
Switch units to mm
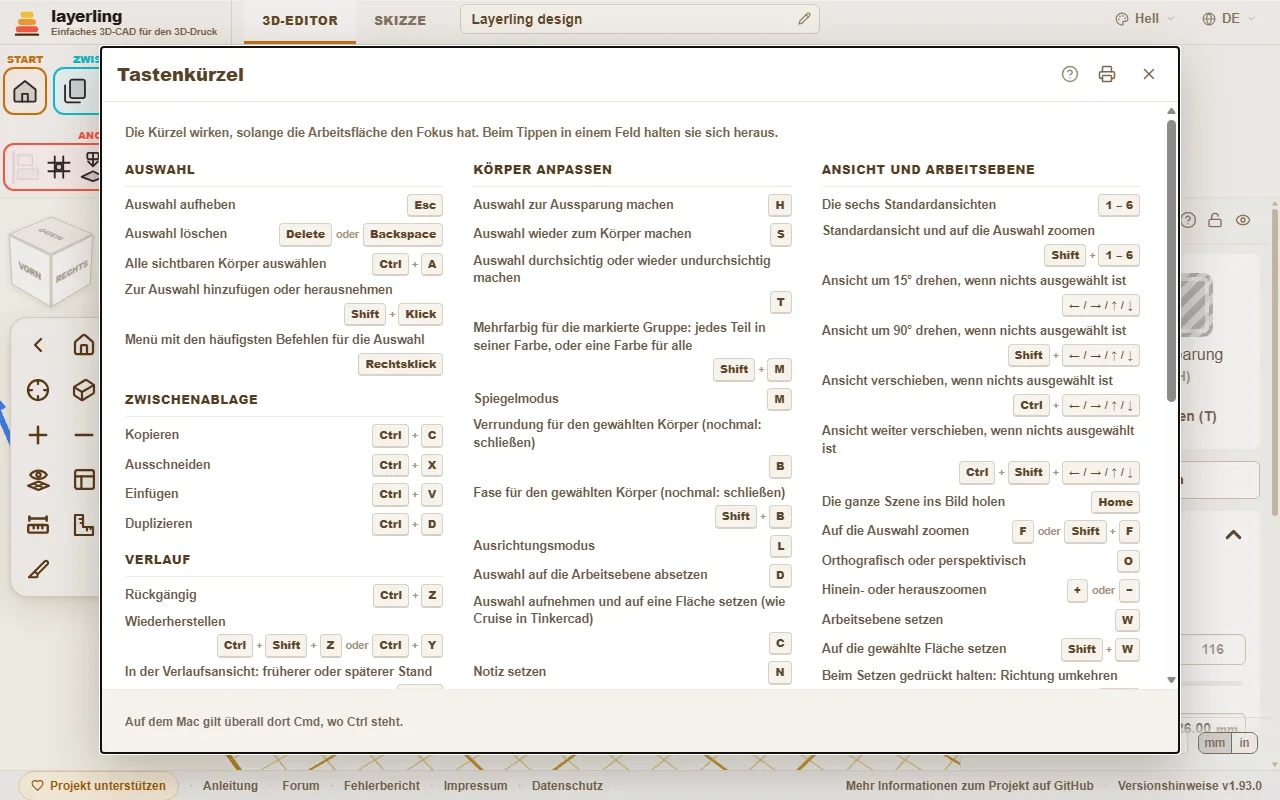[1213, 743]
